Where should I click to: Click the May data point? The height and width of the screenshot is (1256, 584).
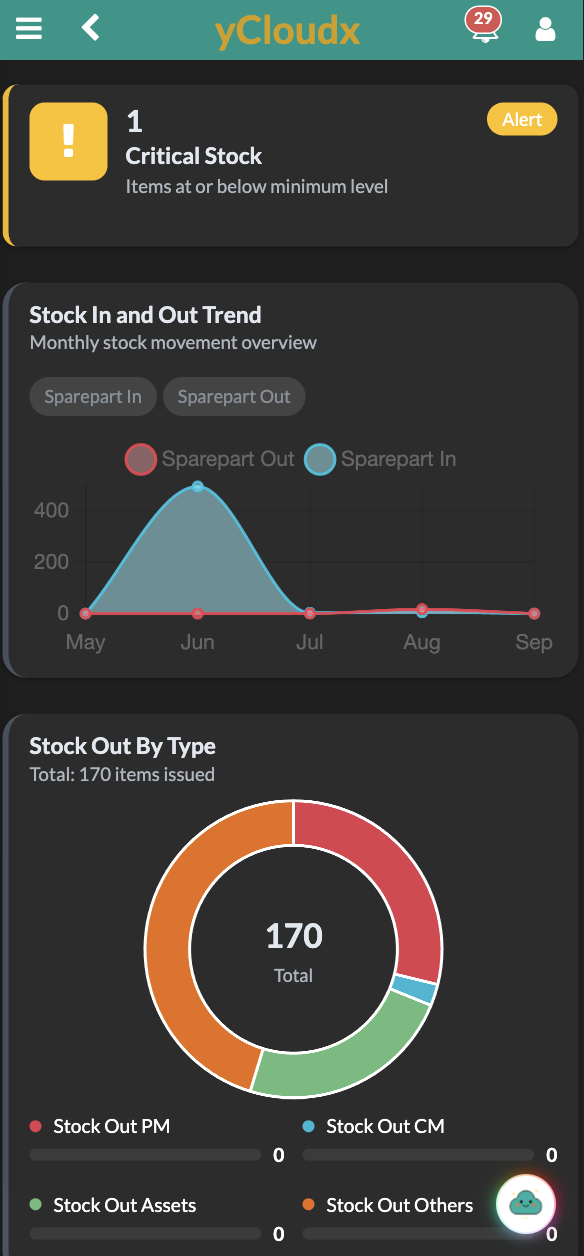[x=85, y=613]
